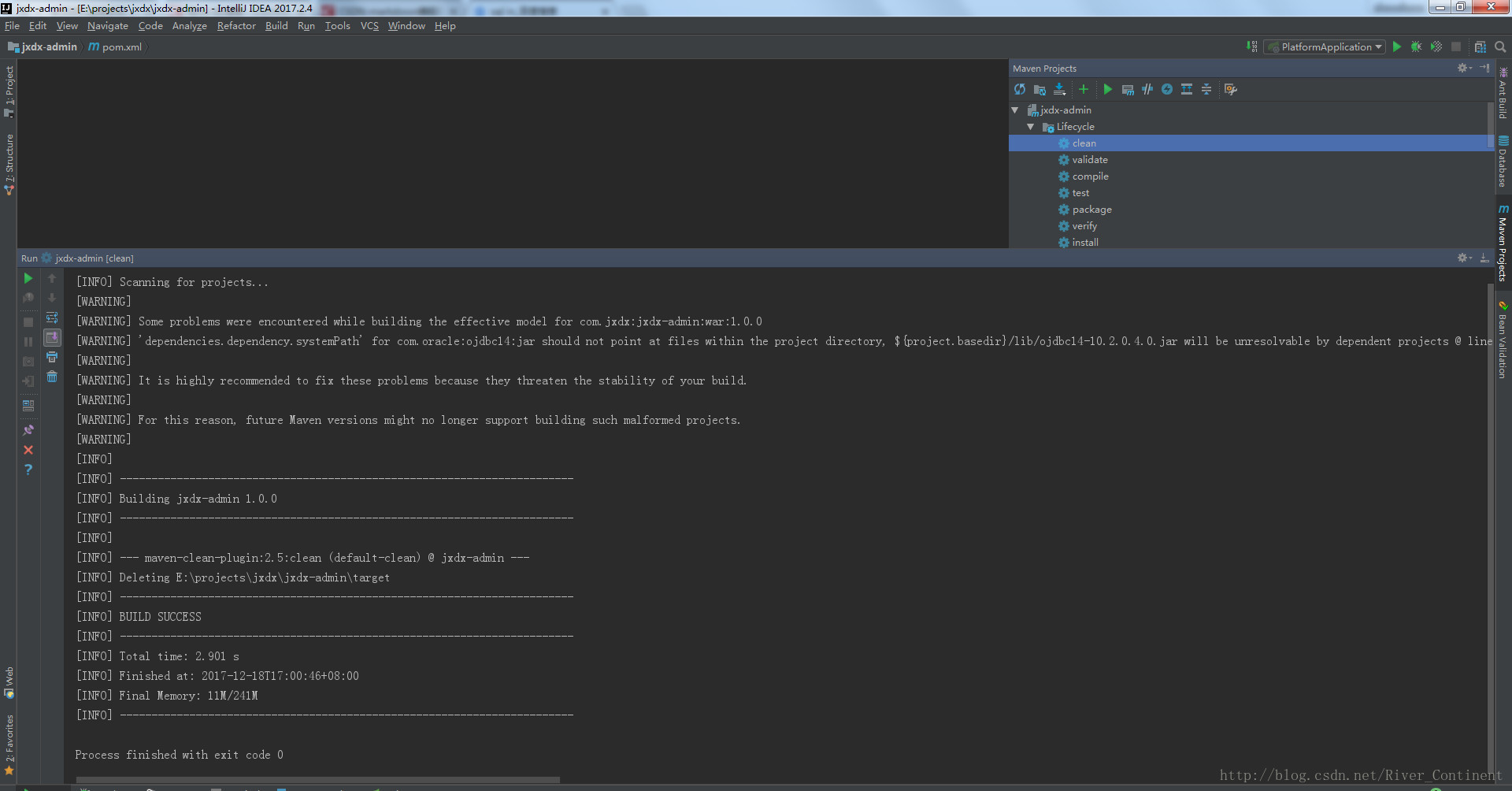Close Run tab with red X
The image size is (1512, 791).
28,450
